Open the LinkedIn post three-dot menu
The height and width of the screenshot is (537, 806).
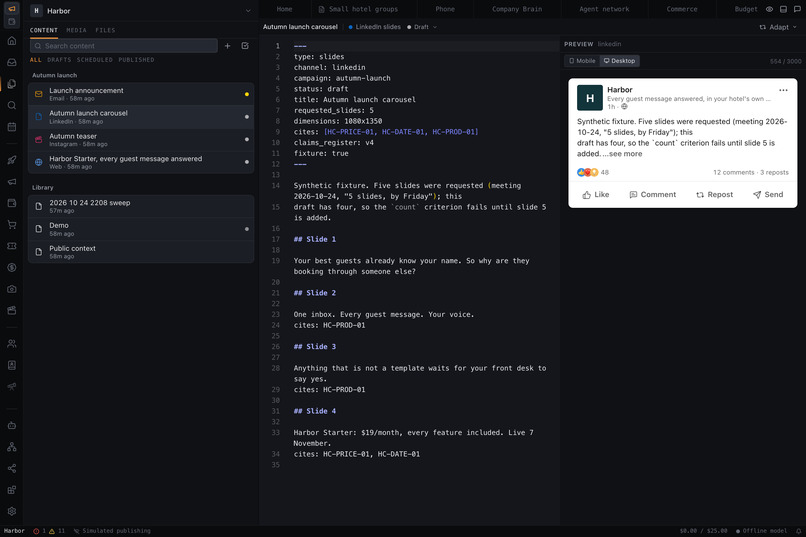(x=783, y=90)
